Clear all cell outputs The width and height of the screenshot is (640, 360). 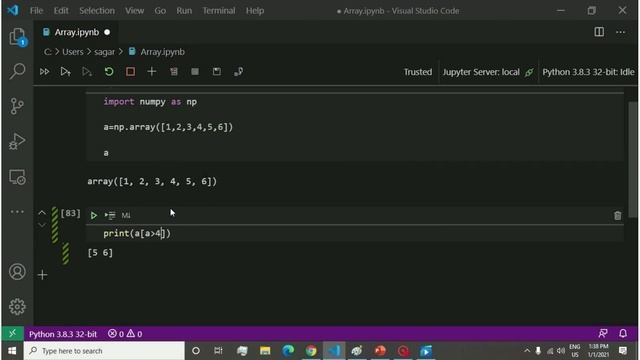[174, 72]
